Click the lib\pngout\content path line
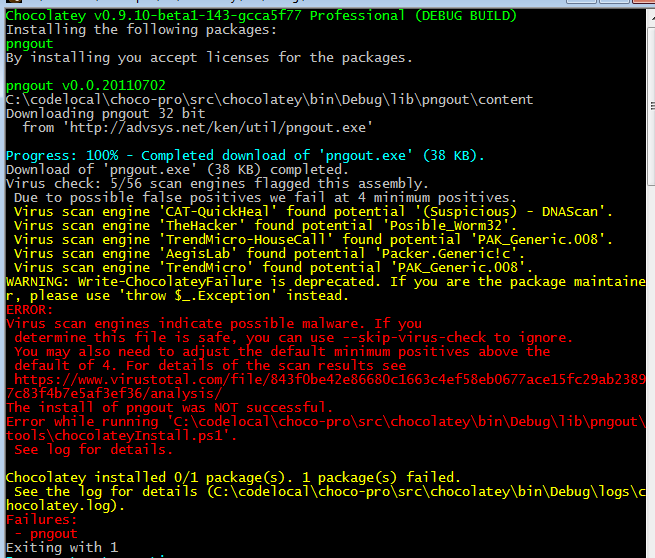The image size is (655, 558). [x=269, y=100]
